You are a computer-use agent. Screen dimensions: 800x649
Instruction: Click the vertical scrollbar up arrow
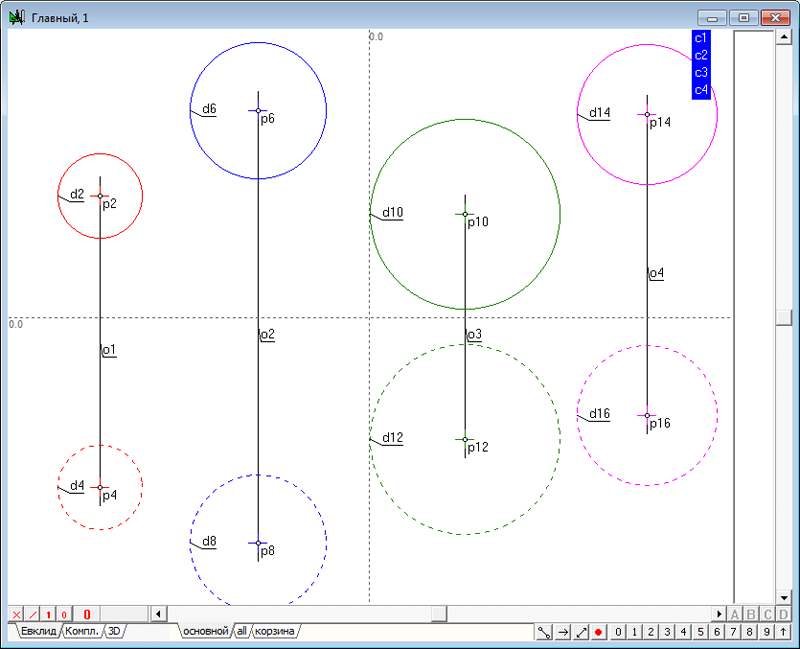click(x=783, y=37)
